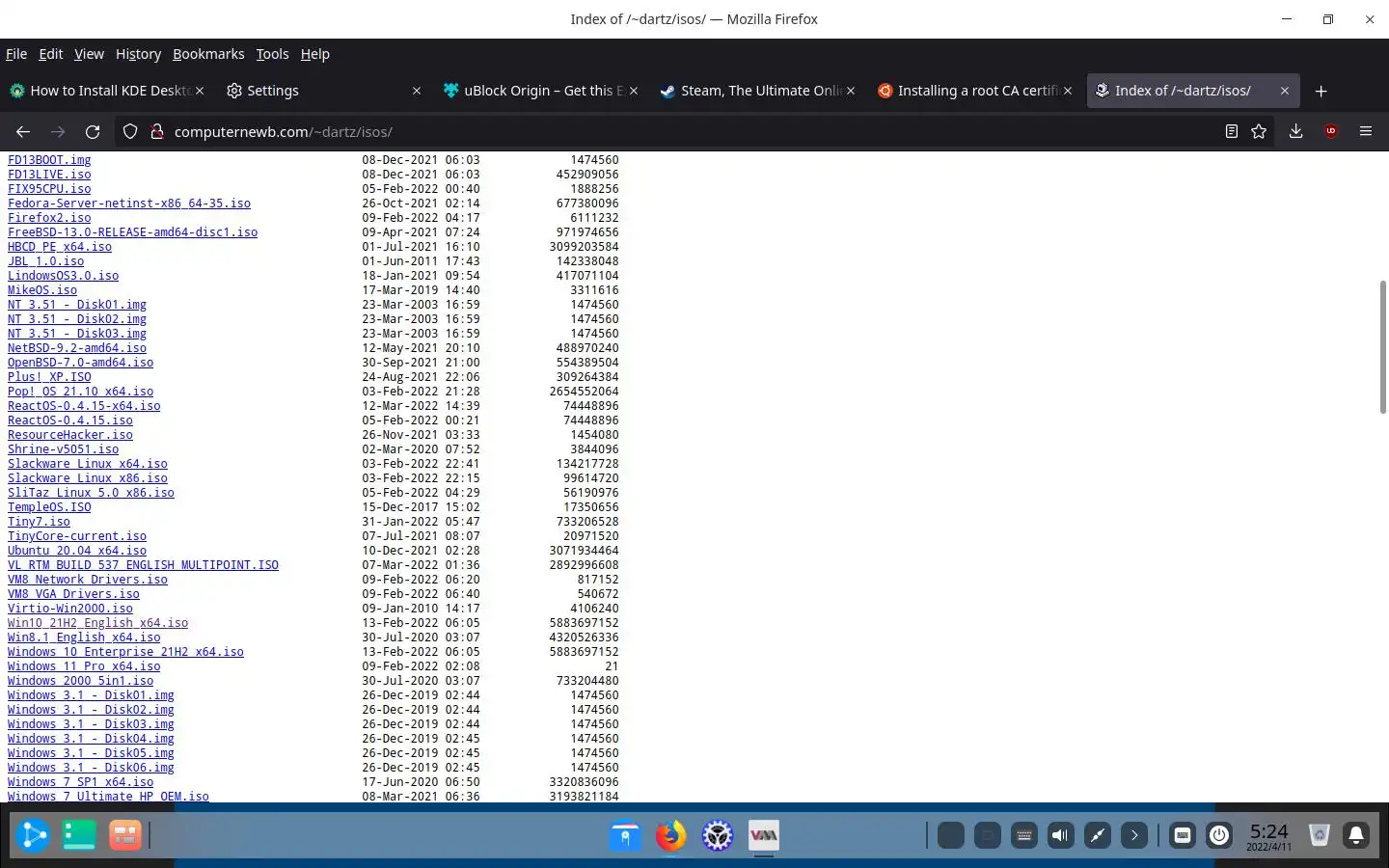Open the Firefox downloads panel
This screenshot has height=868, width=1389.
(x=1295, y=131)
